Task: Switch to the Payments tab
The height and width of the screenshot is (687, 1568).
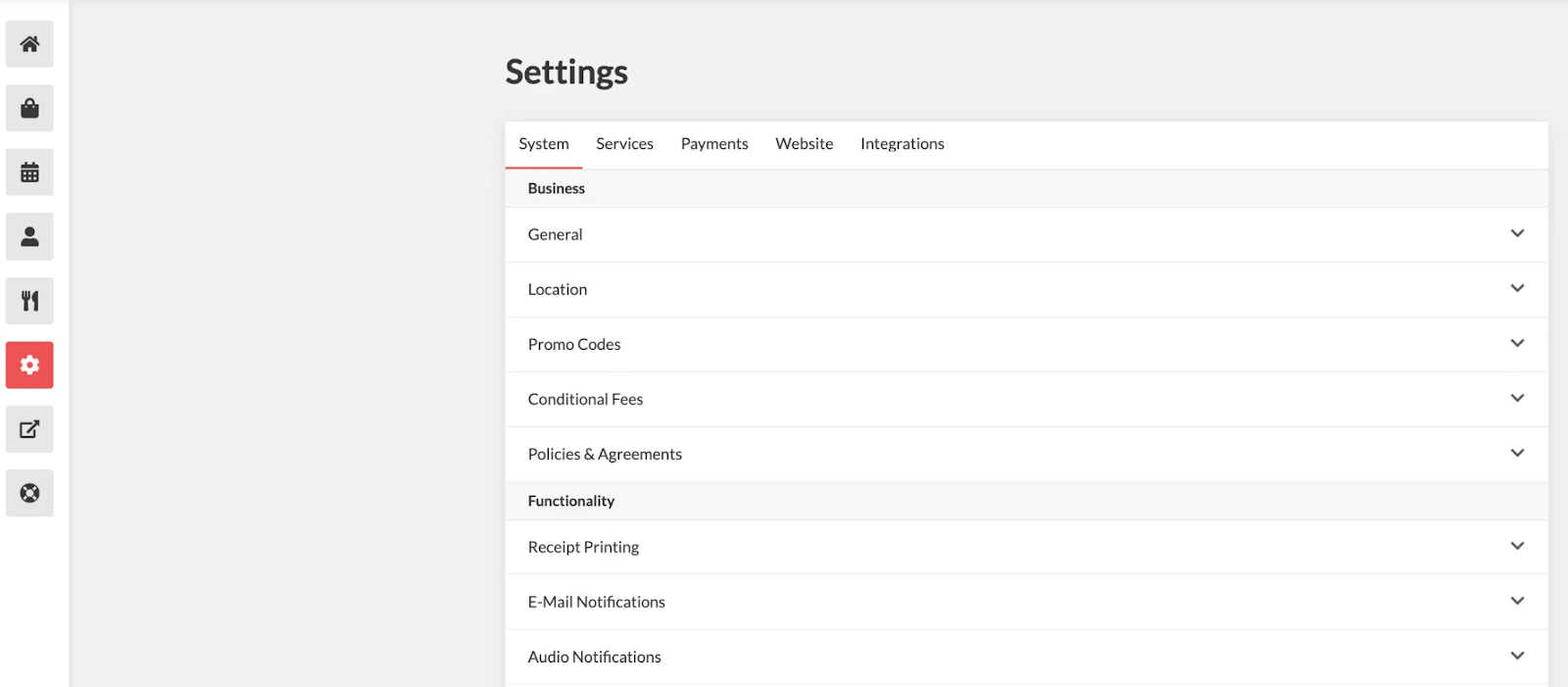Action: click(714, 144)
